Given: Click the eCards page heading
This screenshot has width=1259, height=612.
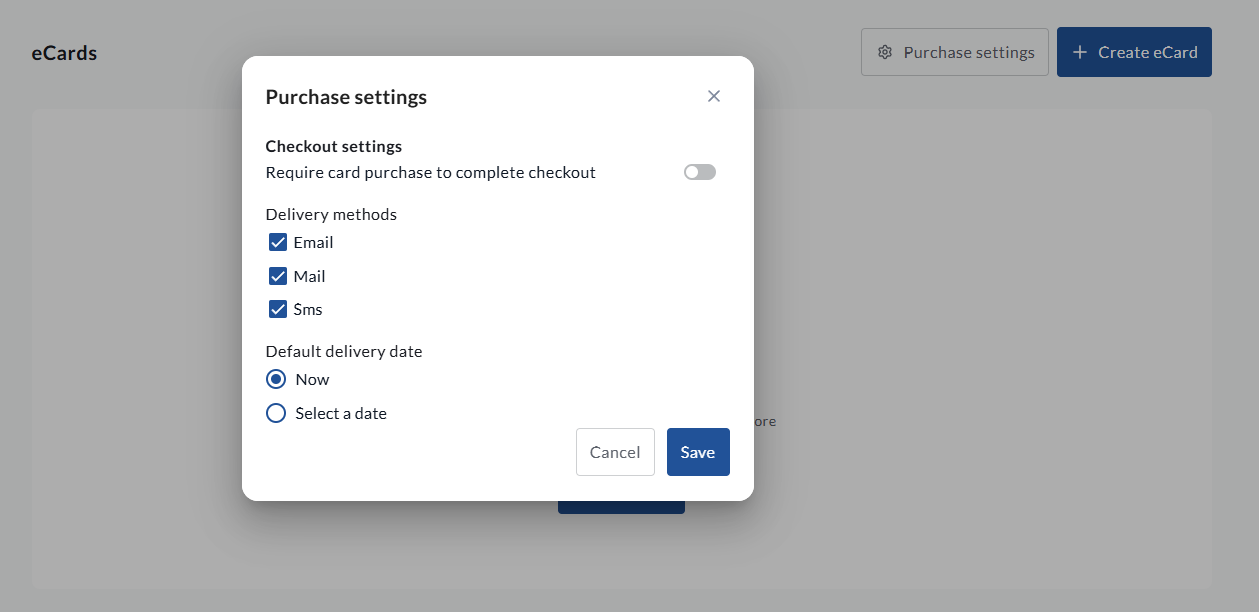Looking at the screenshot, I should [64, 53].
